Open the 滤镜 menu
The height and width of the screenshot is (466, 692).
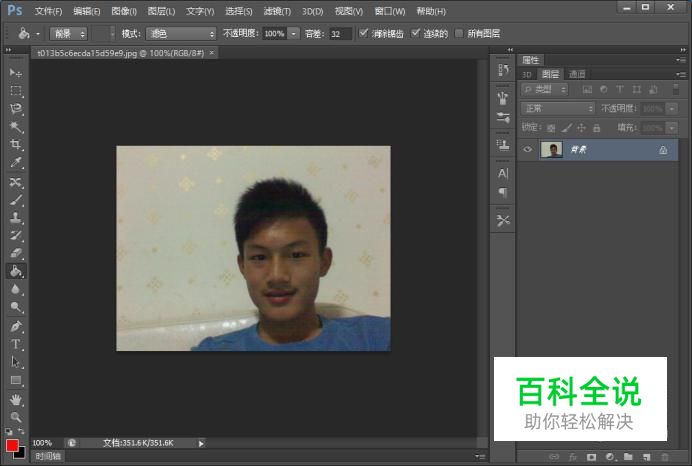[277, 11]
